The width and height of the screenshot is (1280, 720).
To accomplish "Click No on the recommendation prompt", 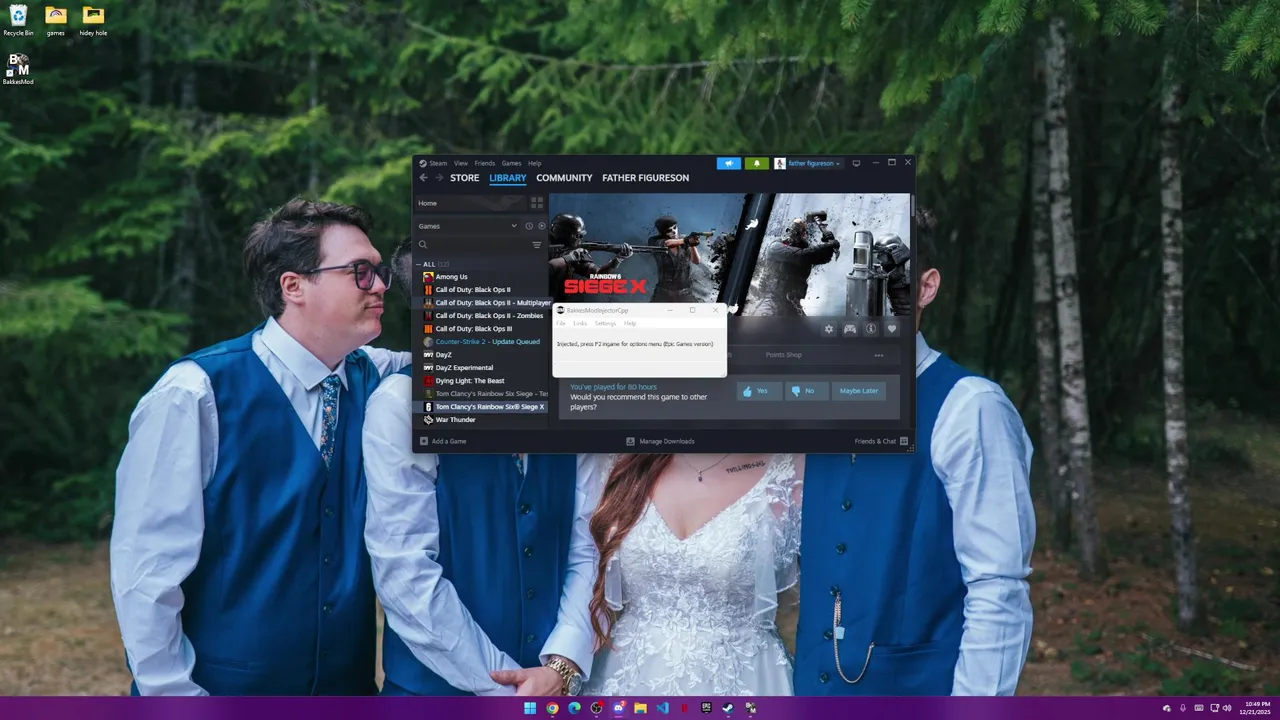I will point(806,391).
